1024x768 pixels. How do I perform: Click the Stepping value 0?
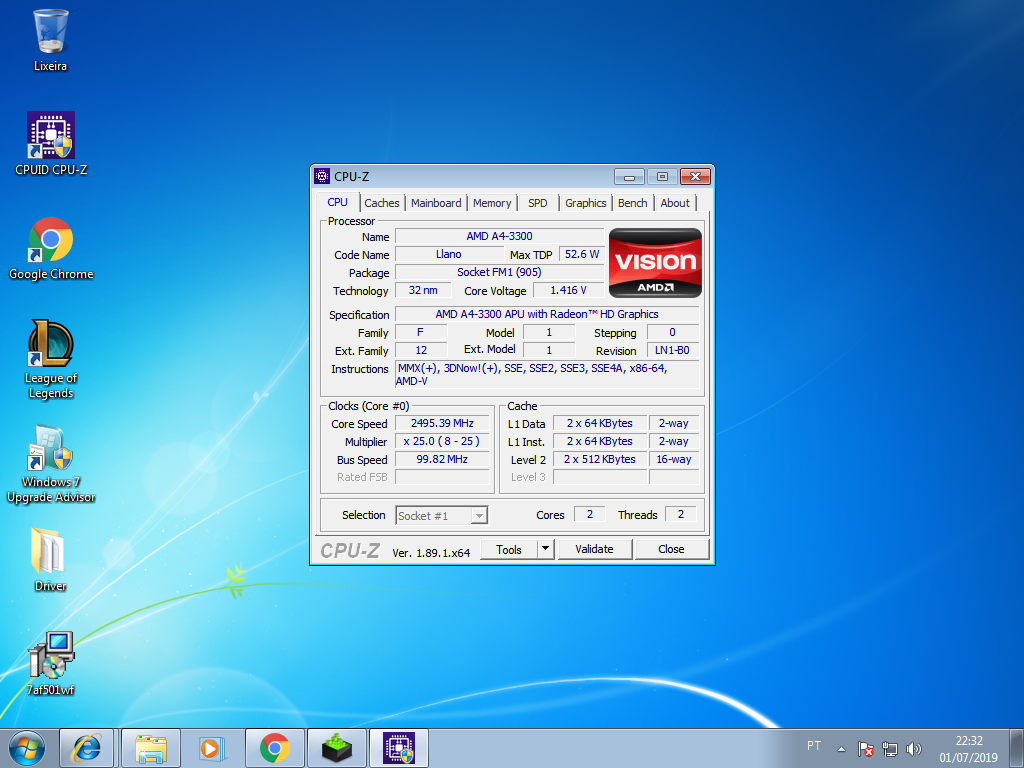point(673,332)
